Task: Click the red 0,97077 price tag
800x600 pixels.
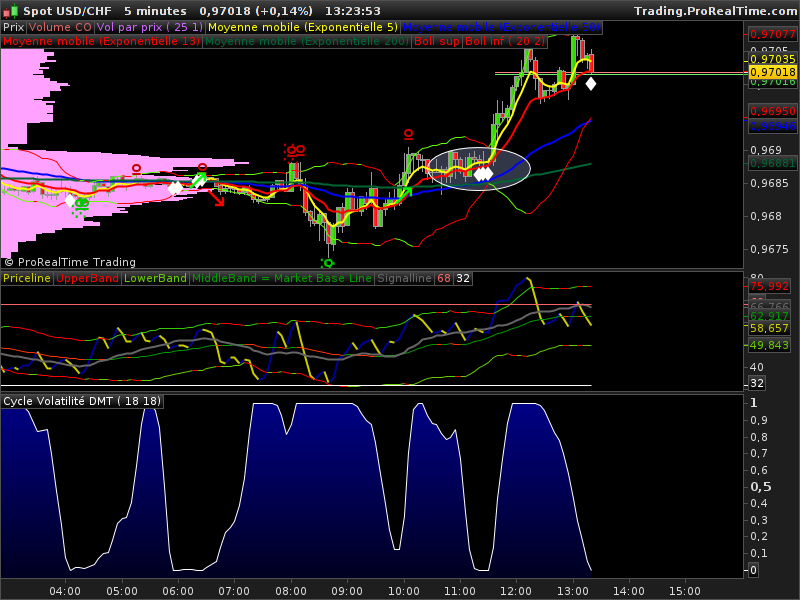Action: [772, 34]
